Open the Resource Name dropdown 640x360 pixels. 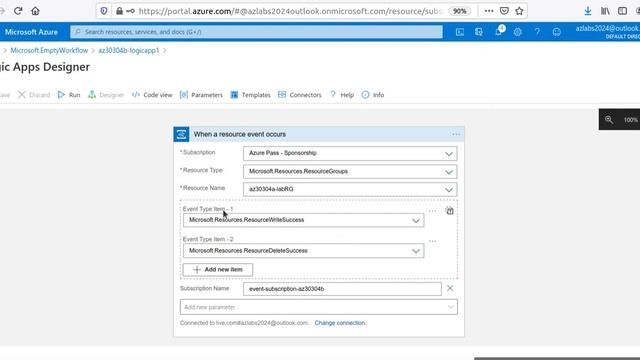tap(350, 189)
